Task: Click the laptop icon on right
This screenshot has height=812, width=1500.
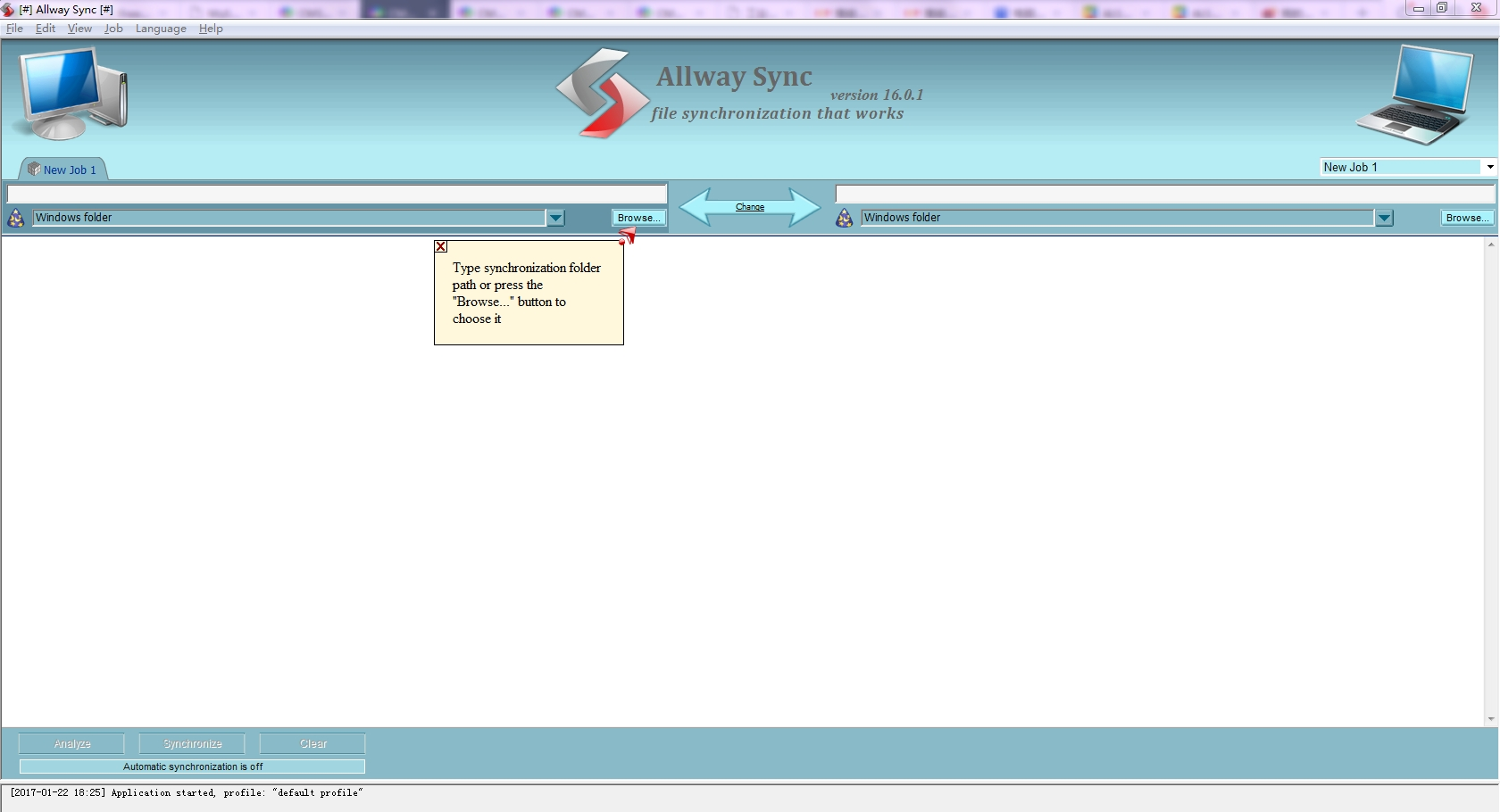Action: 1416,95
